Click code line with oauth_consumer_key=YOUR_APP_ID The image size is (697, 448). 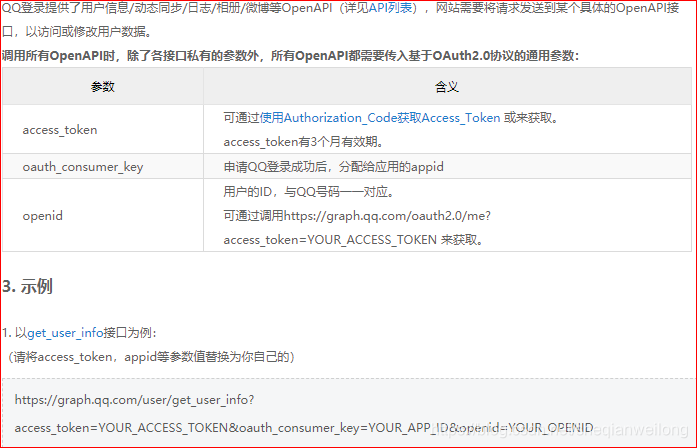(304, 428)
